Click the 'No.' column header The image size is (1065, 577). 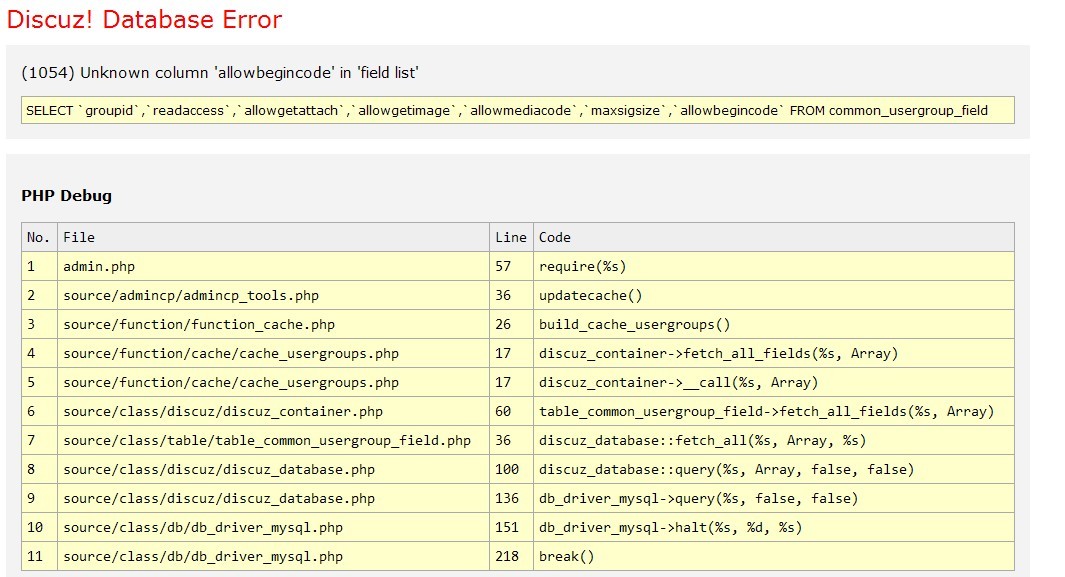tap(39, 238)
